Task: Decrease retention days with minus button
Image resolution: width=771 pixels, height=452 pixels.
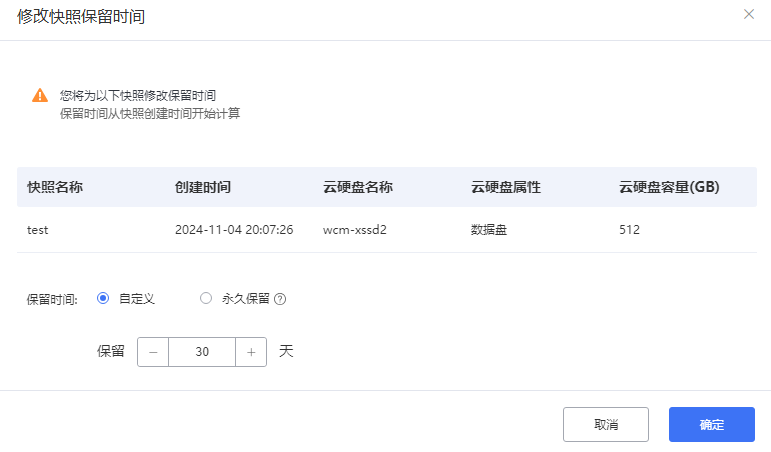Action: click(x=153, y=352)
